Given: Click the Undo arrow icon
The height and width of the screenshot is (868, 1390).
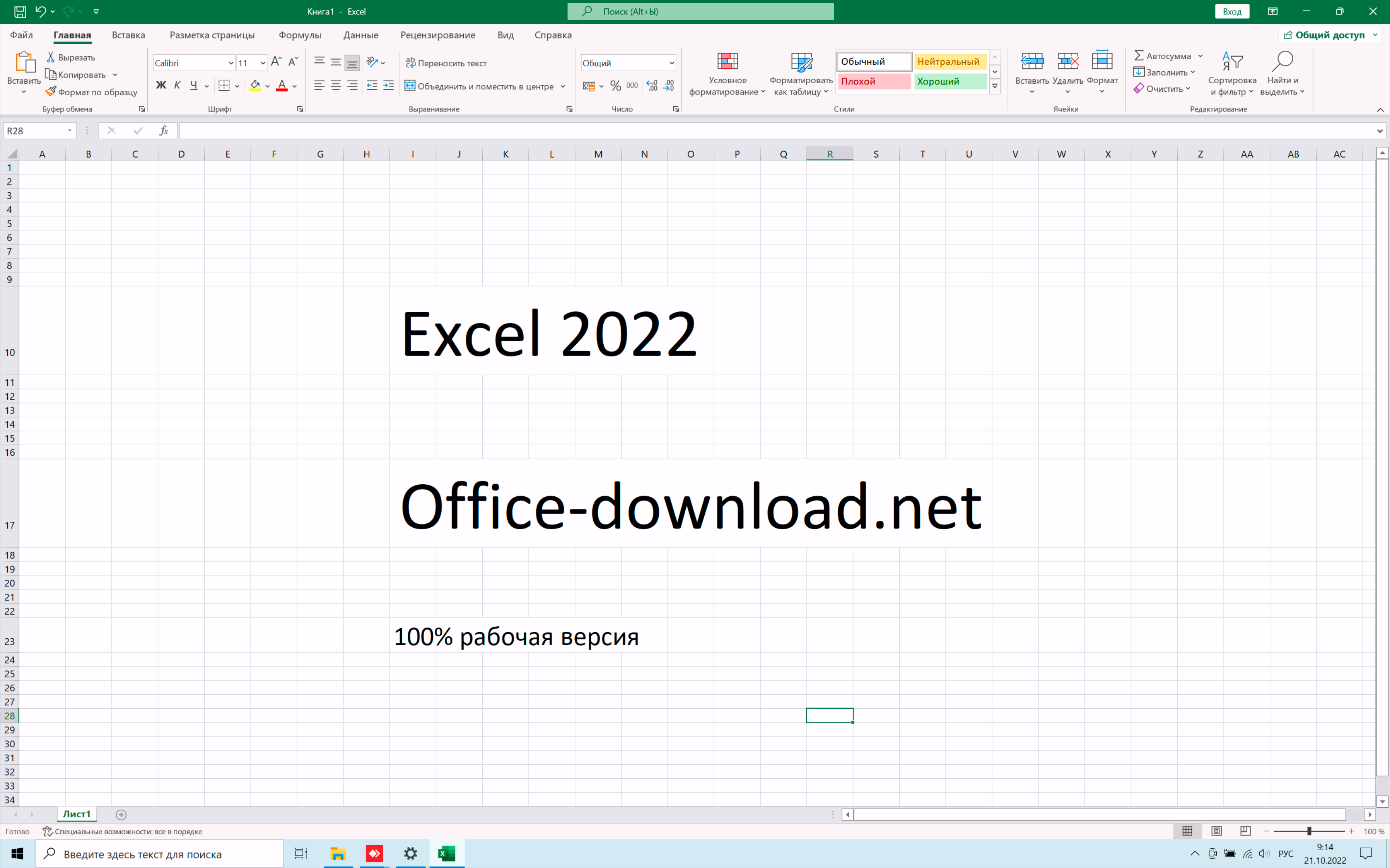Looking at the screenshot, I should 40,11.
